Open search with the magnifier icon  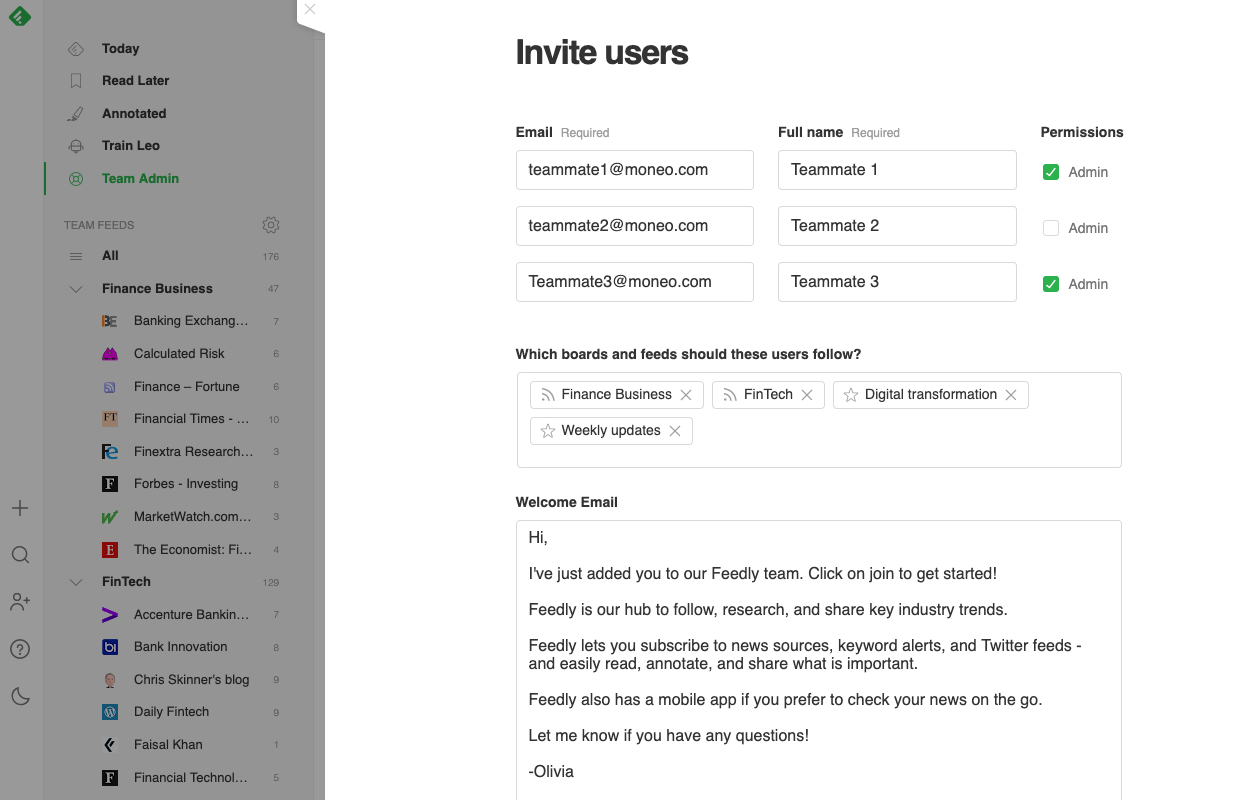coord(20,555)
